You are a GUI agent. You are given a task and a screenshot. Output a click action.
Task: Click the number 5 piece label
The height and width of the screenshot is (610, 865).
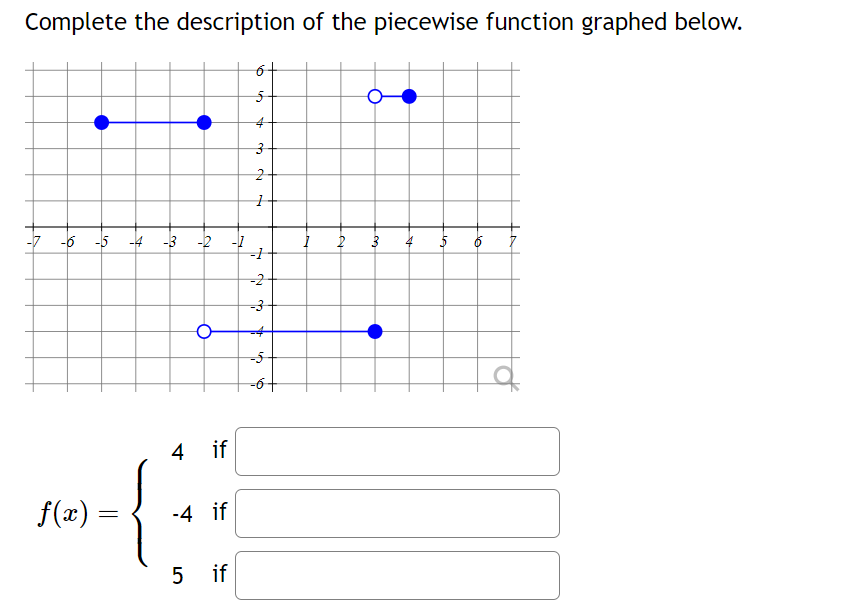point(178,575)
